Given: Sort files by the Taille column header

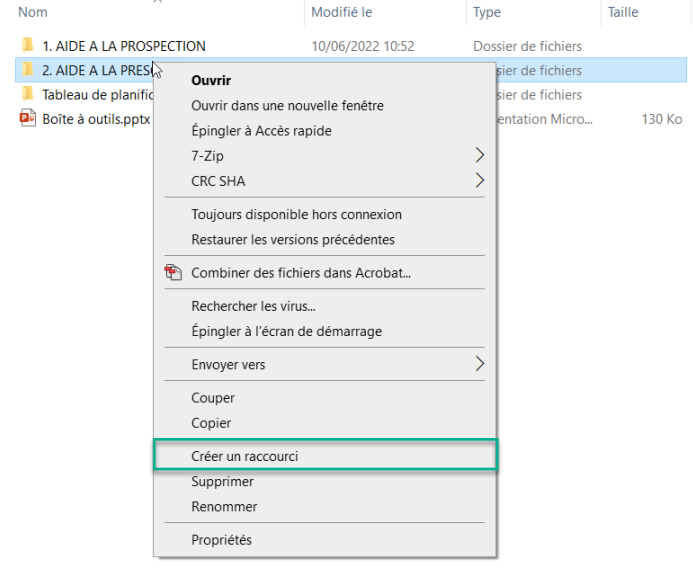Looking at the screenshot, I should pos(626,12).
